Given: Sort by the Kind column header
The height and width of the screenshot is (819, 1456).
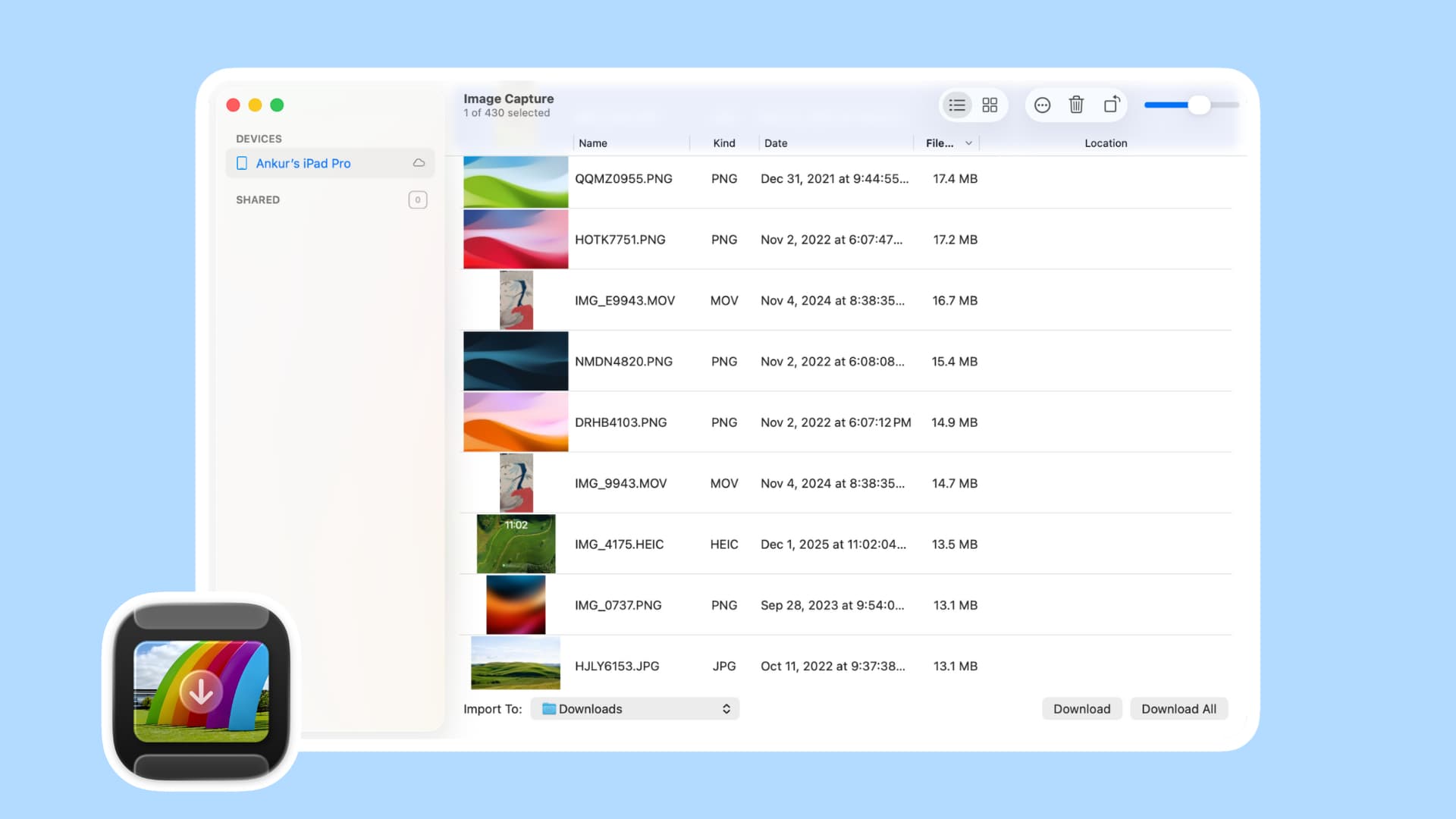Looking at the screenshot, I should (x=723, y=143).
